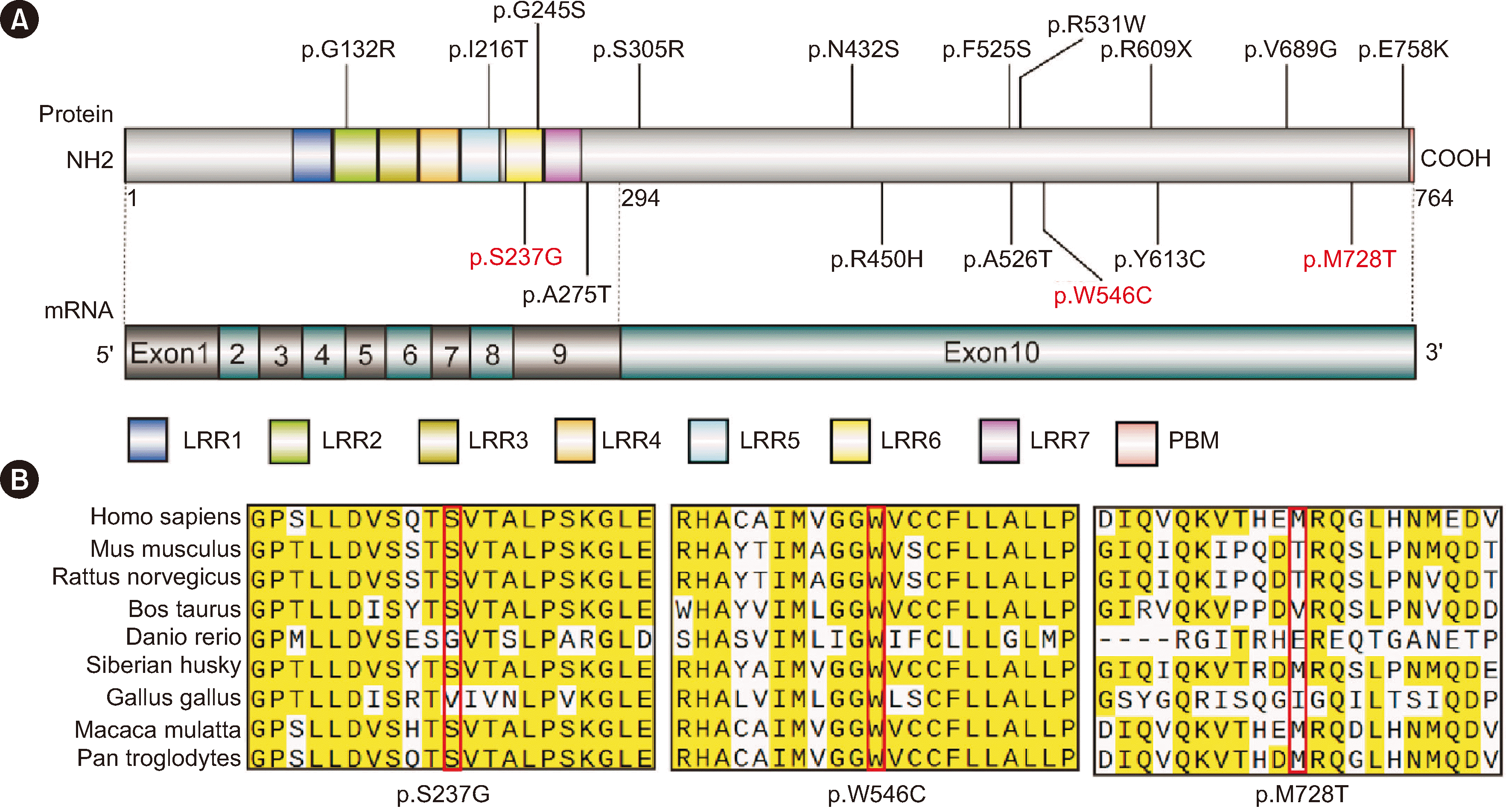The height and width of the screenshot is (812, 1506).
Task: Click the blue LRR1 domain in protein bar
Action: tap(312, 155)
